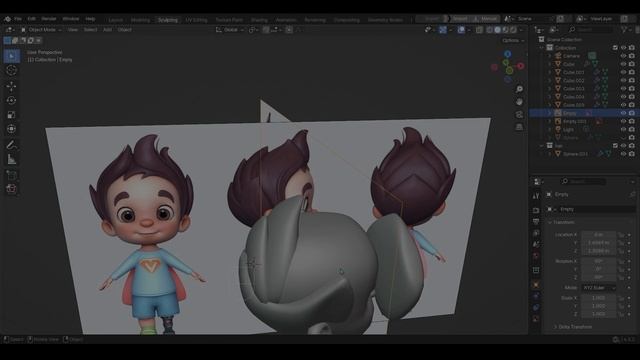Open the Edit menu

31,19
